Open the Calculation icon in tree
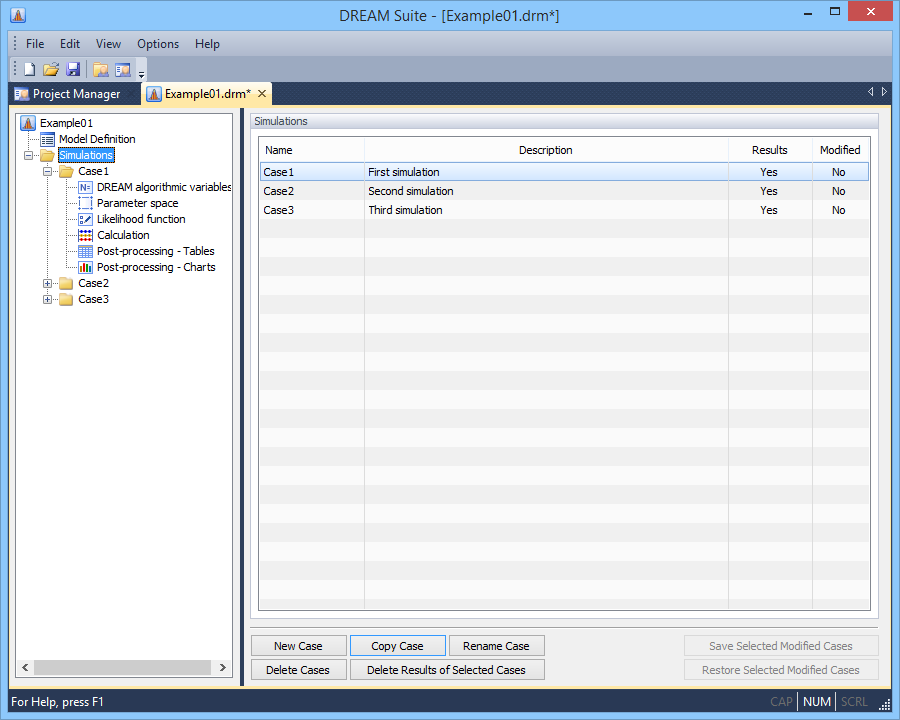Image resolution: width=900 pixels, height=720 pixels. 86,235
